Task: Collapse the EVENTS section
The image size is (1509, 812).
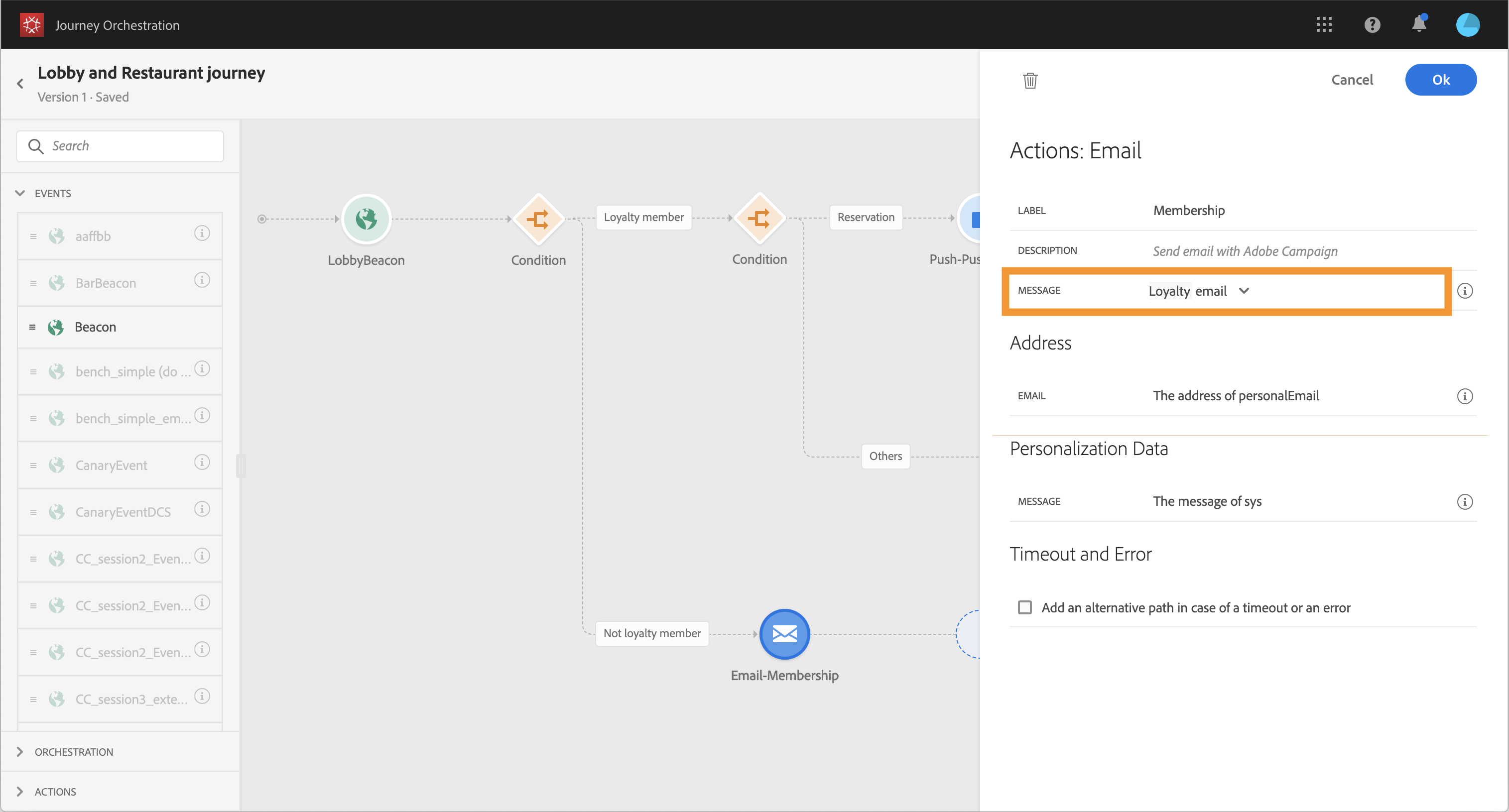Action: tap(20, 193)
